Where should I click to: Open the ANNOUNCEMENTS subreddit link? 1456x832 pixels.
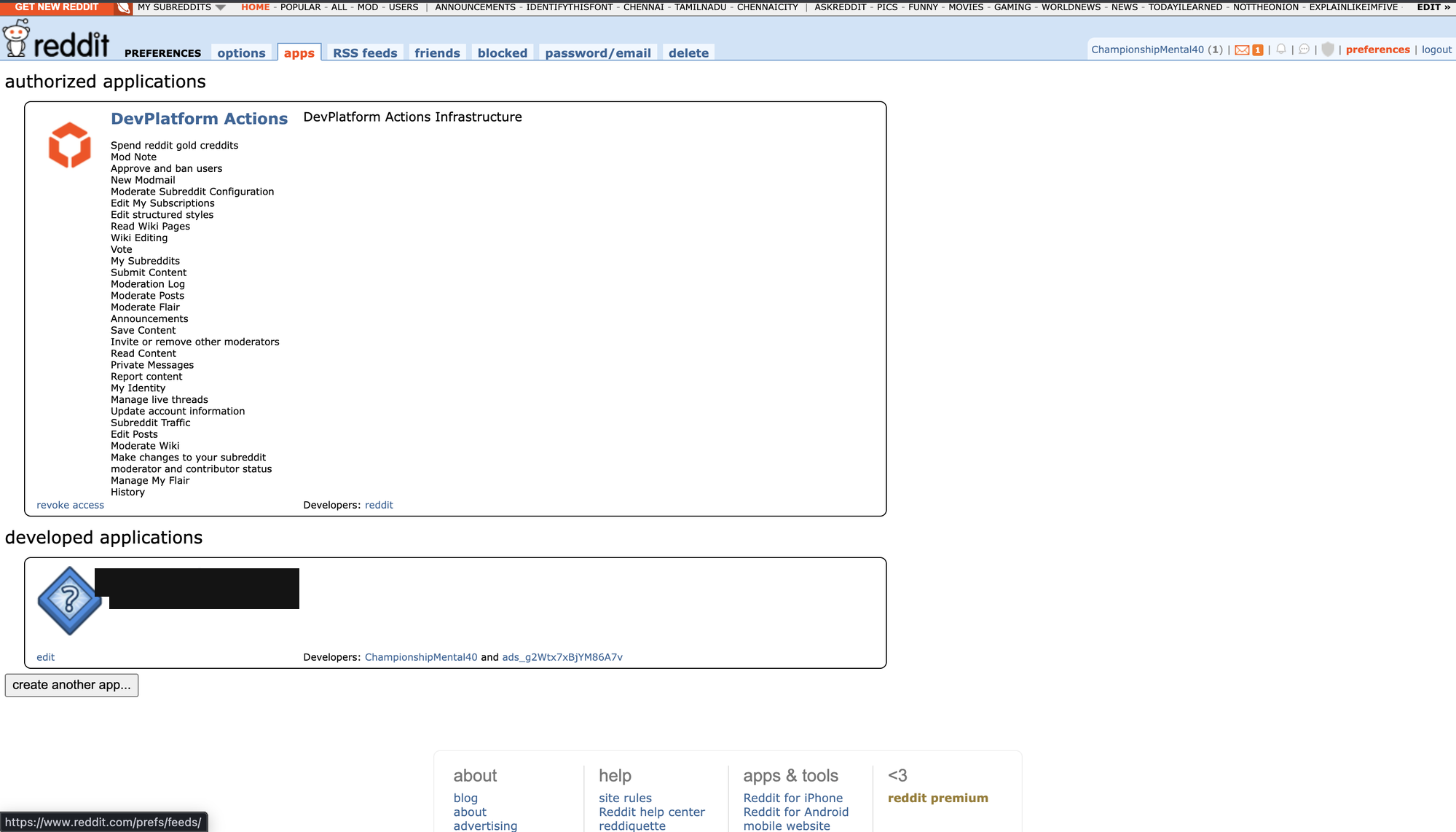point(475,7)
